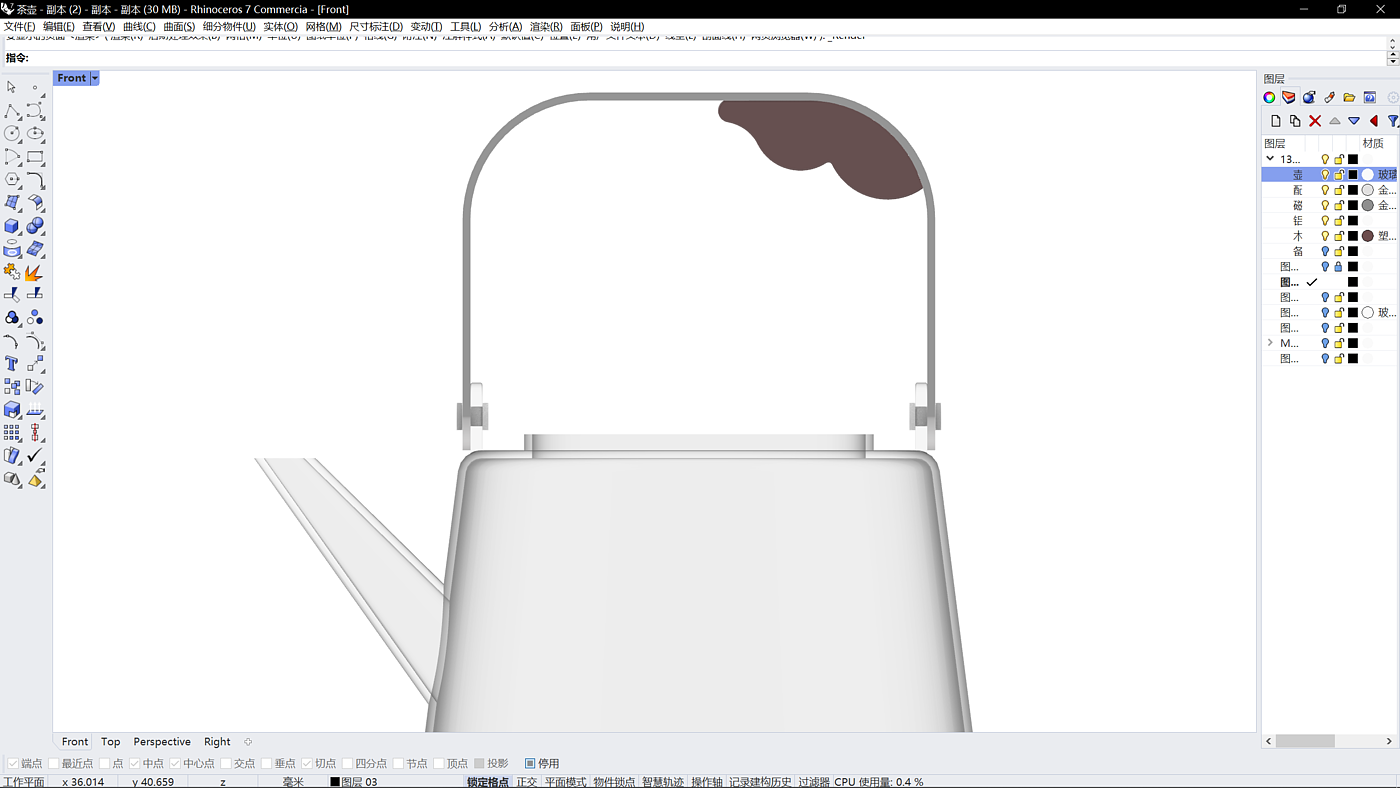Delete layer using the red X icon

coord(1315,121)
